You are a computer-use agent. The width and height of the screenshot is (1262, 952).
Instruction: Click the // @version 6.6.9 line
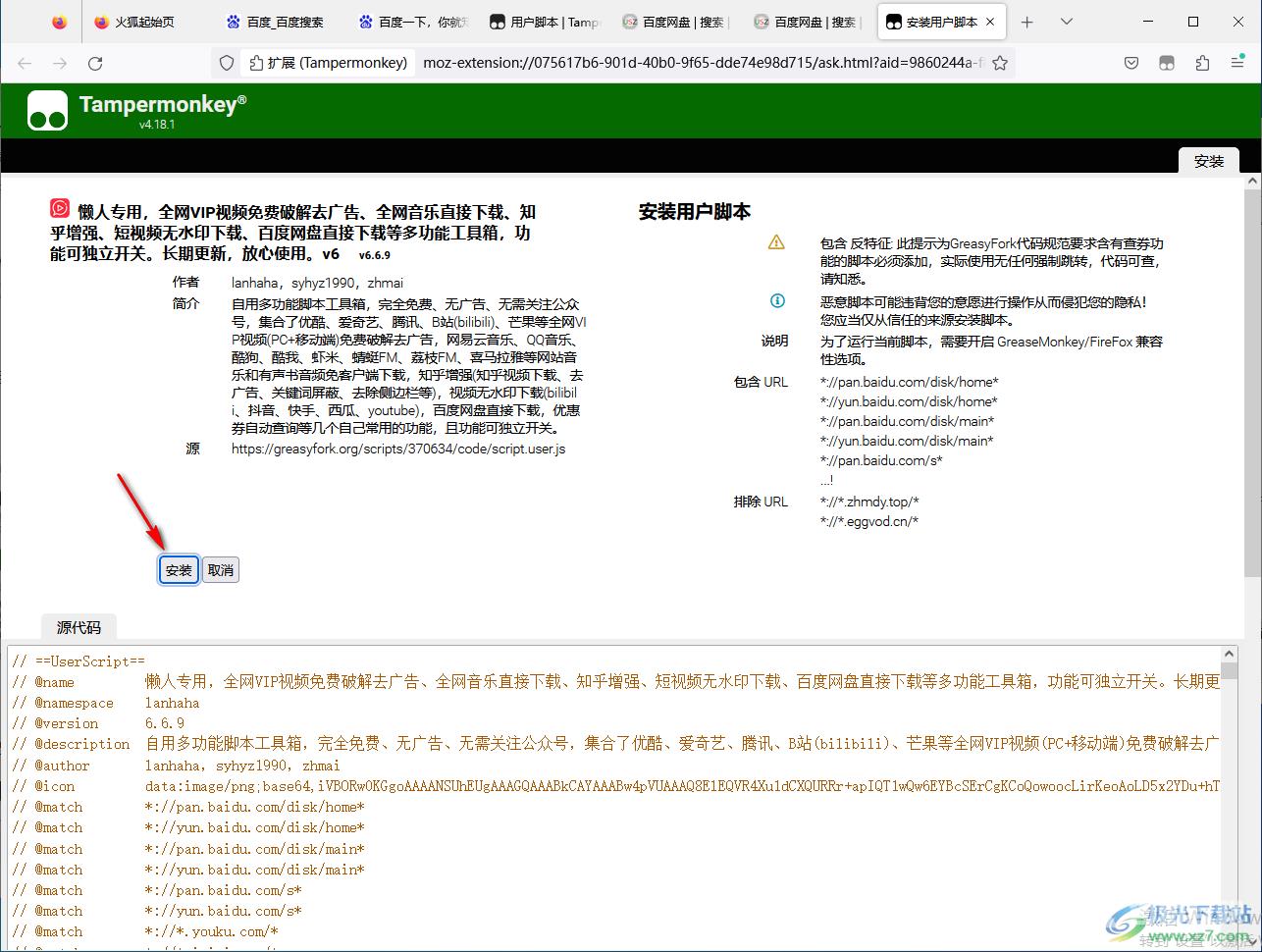click(x=98, y=723)
